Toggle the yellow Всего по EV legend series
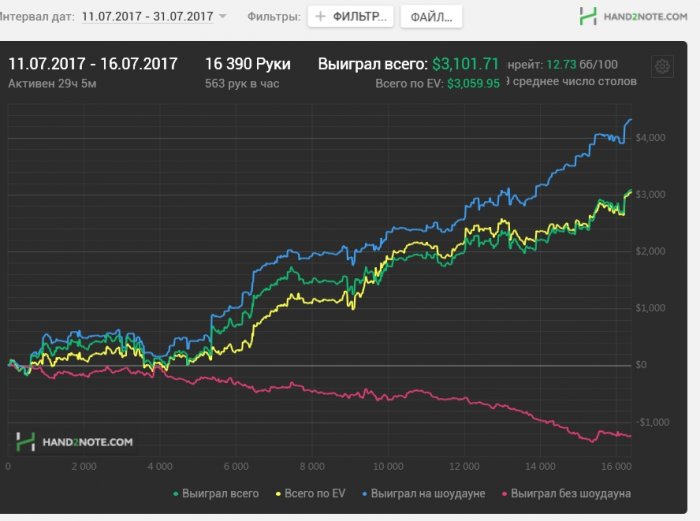Screen dimensions: 700x521 [x=310, y=493]
